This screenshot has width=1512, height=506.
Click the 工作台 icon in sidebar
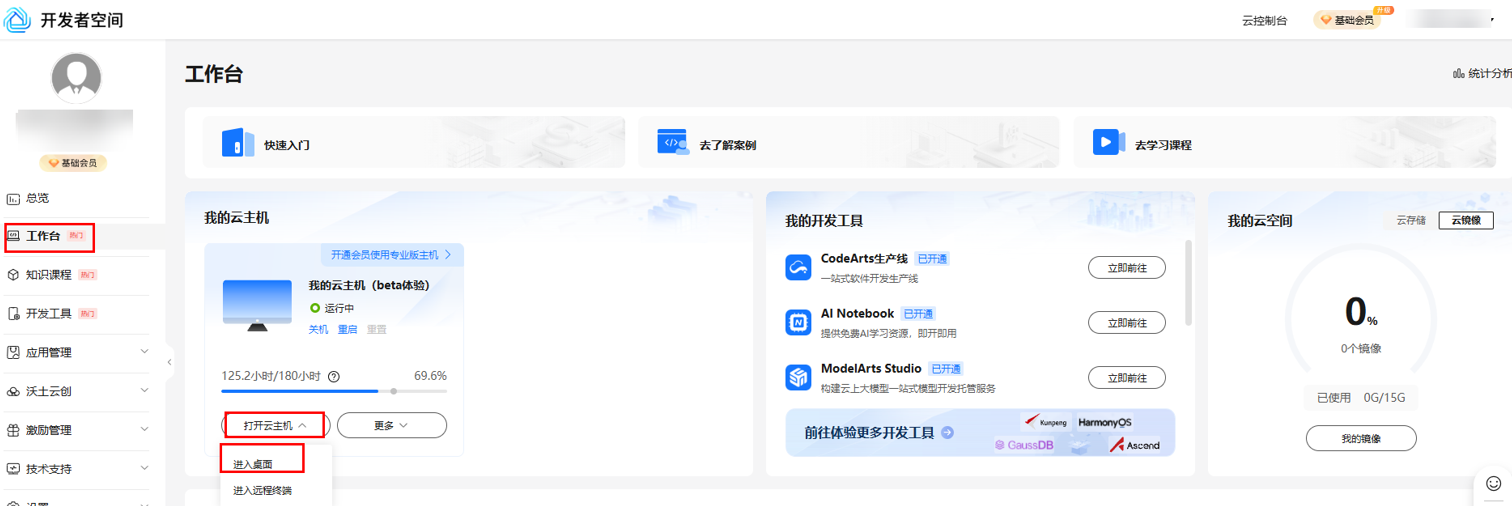pyautogui.click(x=13, y=236)
